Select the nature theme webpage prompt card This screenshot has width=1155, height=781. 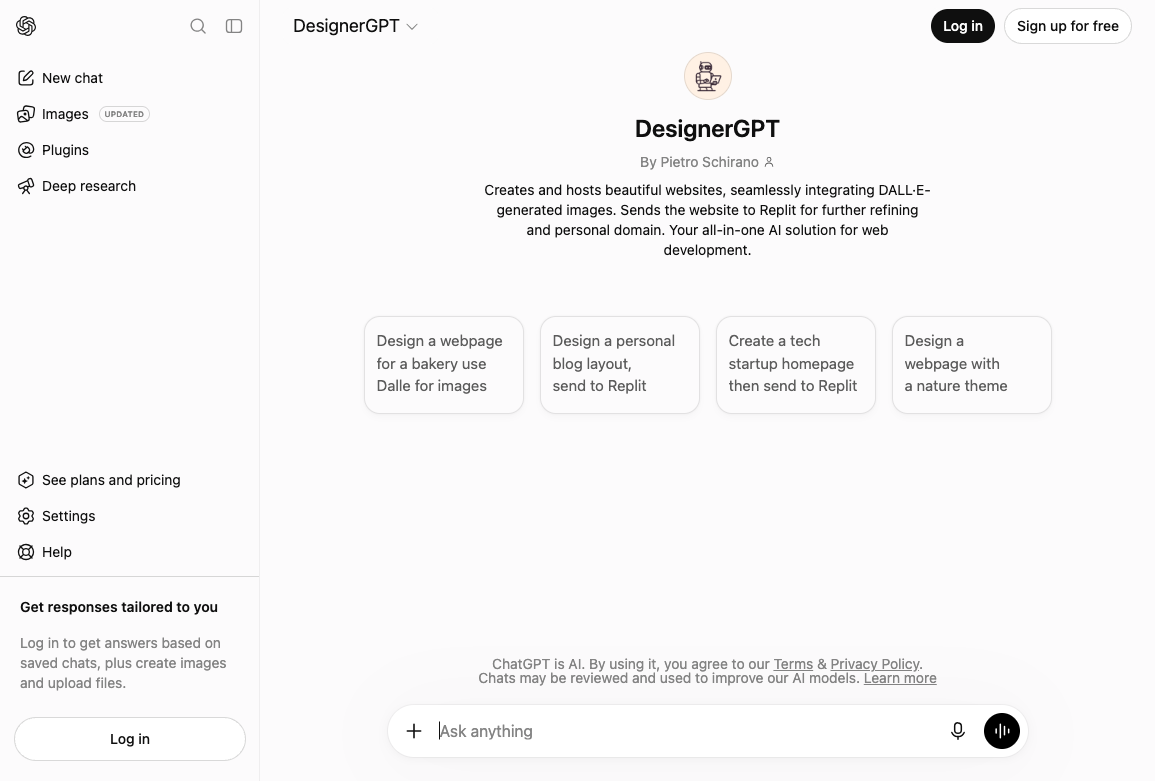972,365
